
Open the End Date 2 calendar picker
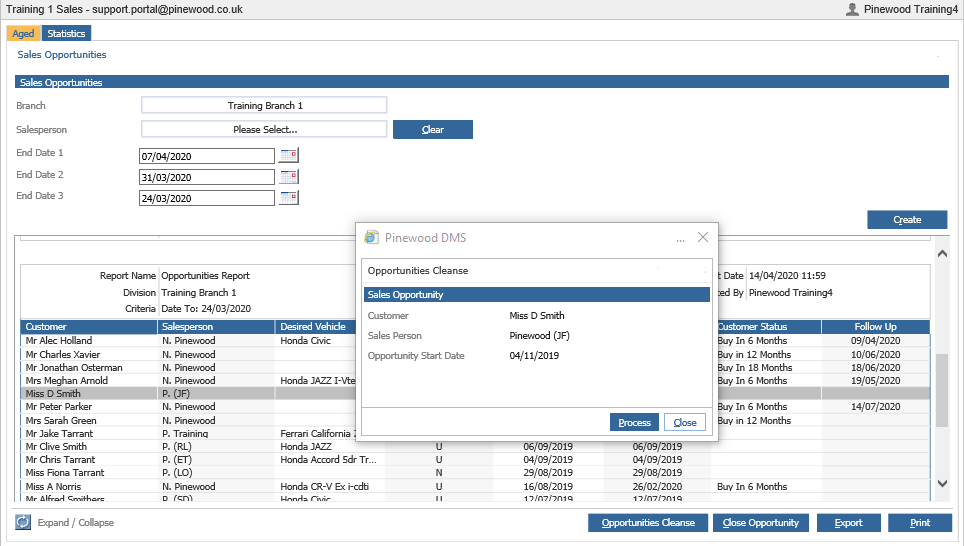tap(289, 176)
